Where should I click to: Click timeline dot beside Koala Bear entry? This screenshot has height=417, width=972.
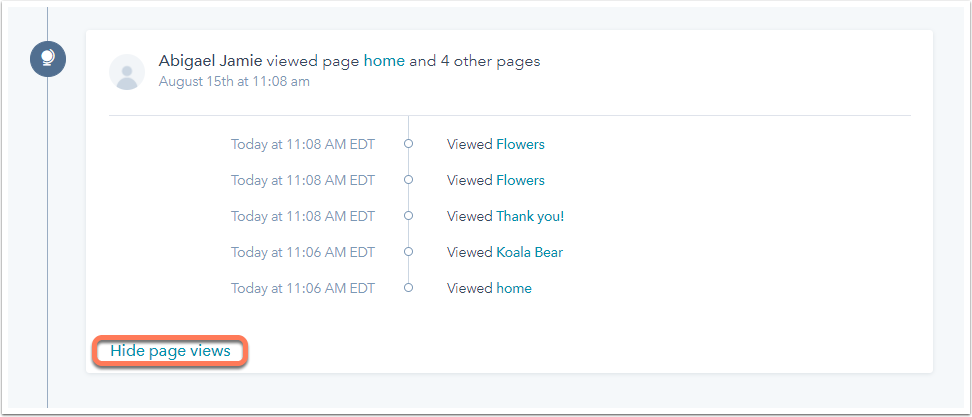(408, 252)
